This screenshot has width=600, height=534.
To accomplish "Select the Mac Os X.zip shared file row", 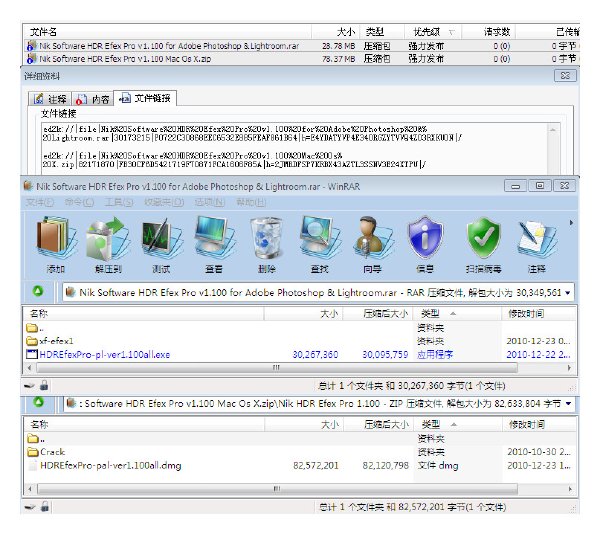I will (301, 59).
